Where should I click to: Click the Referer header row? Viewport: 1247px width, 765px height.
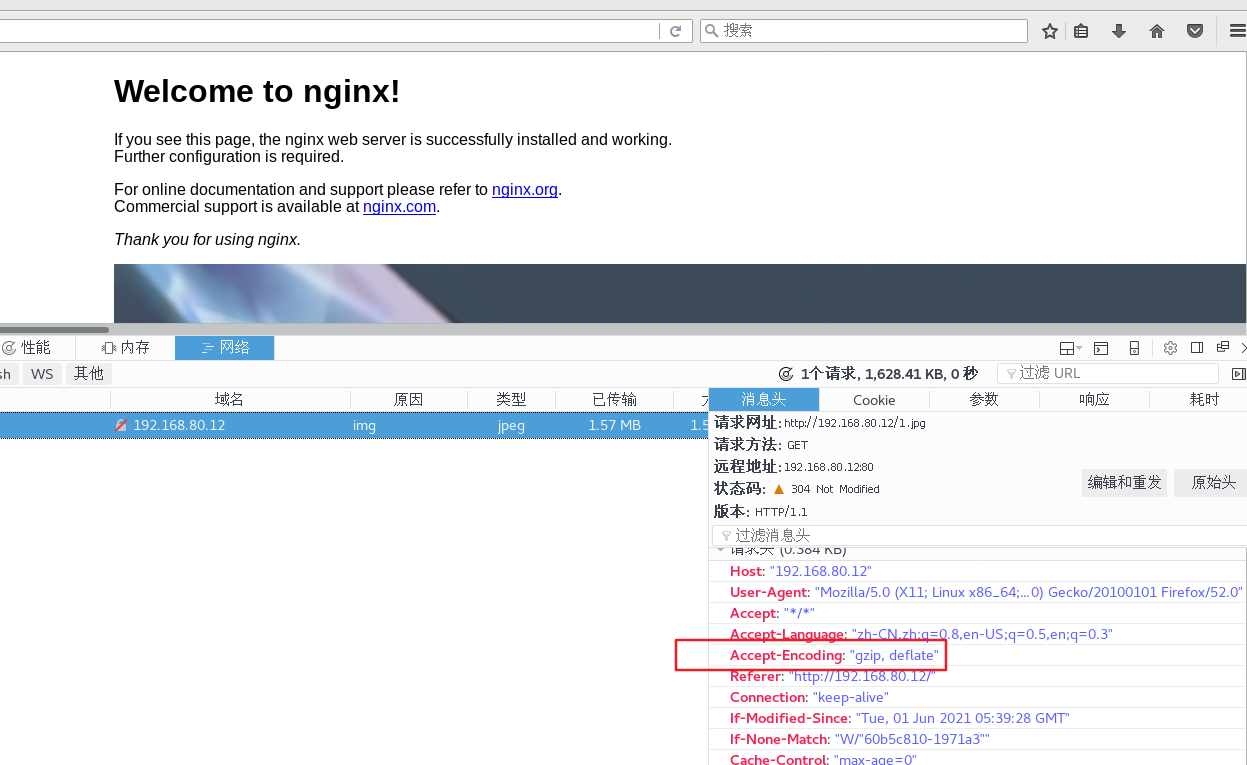pyautogui.click(x=978, y=676)
